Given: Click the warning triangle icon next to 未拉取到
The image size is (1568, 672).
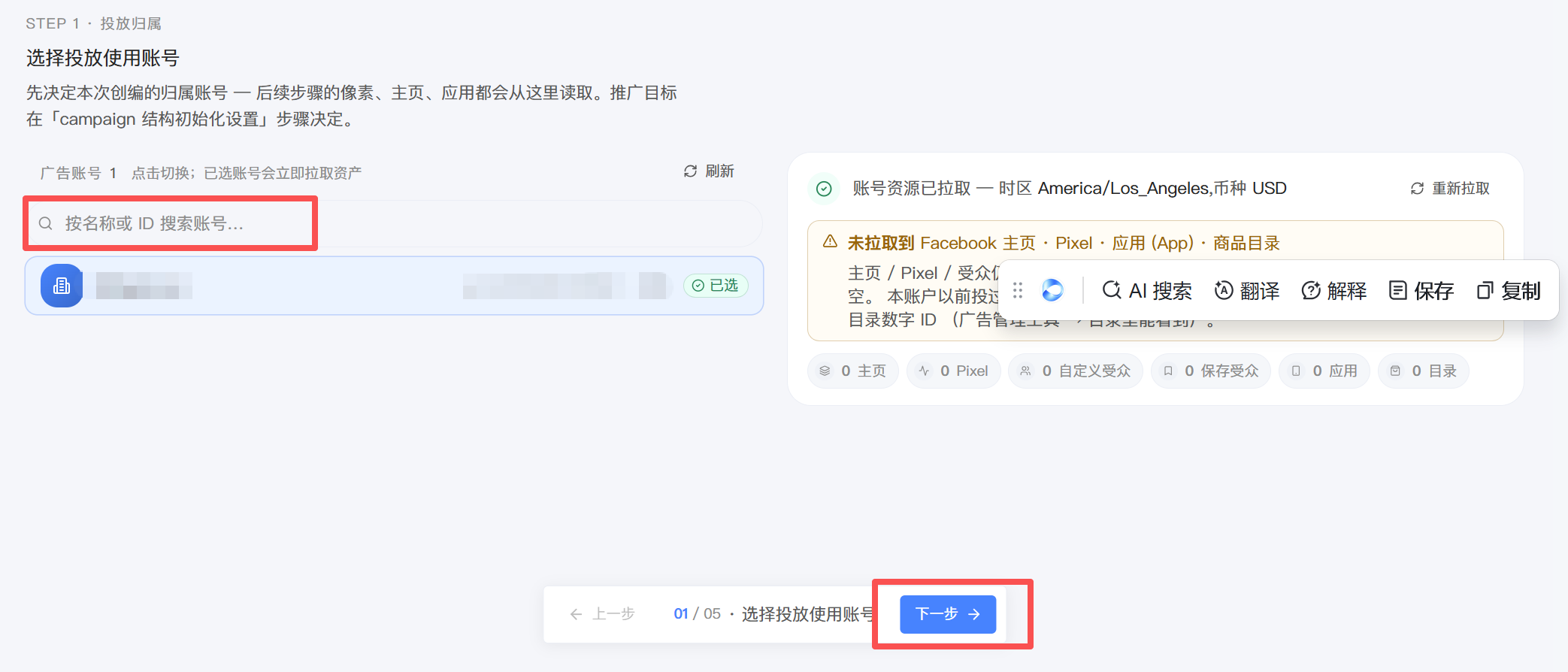Looking at the screenshot, I should pos(830,242).
